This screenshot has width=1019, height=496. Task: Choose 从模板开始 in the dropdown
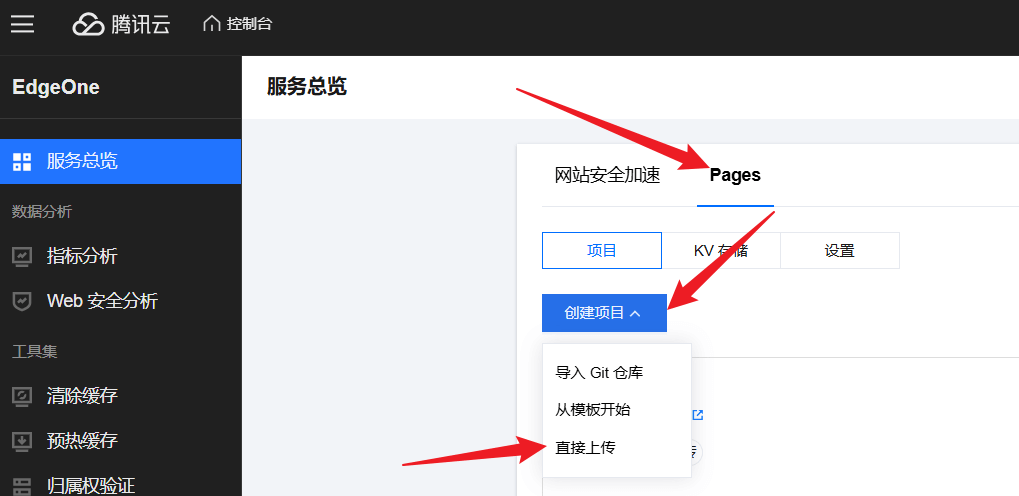(593, 410)
